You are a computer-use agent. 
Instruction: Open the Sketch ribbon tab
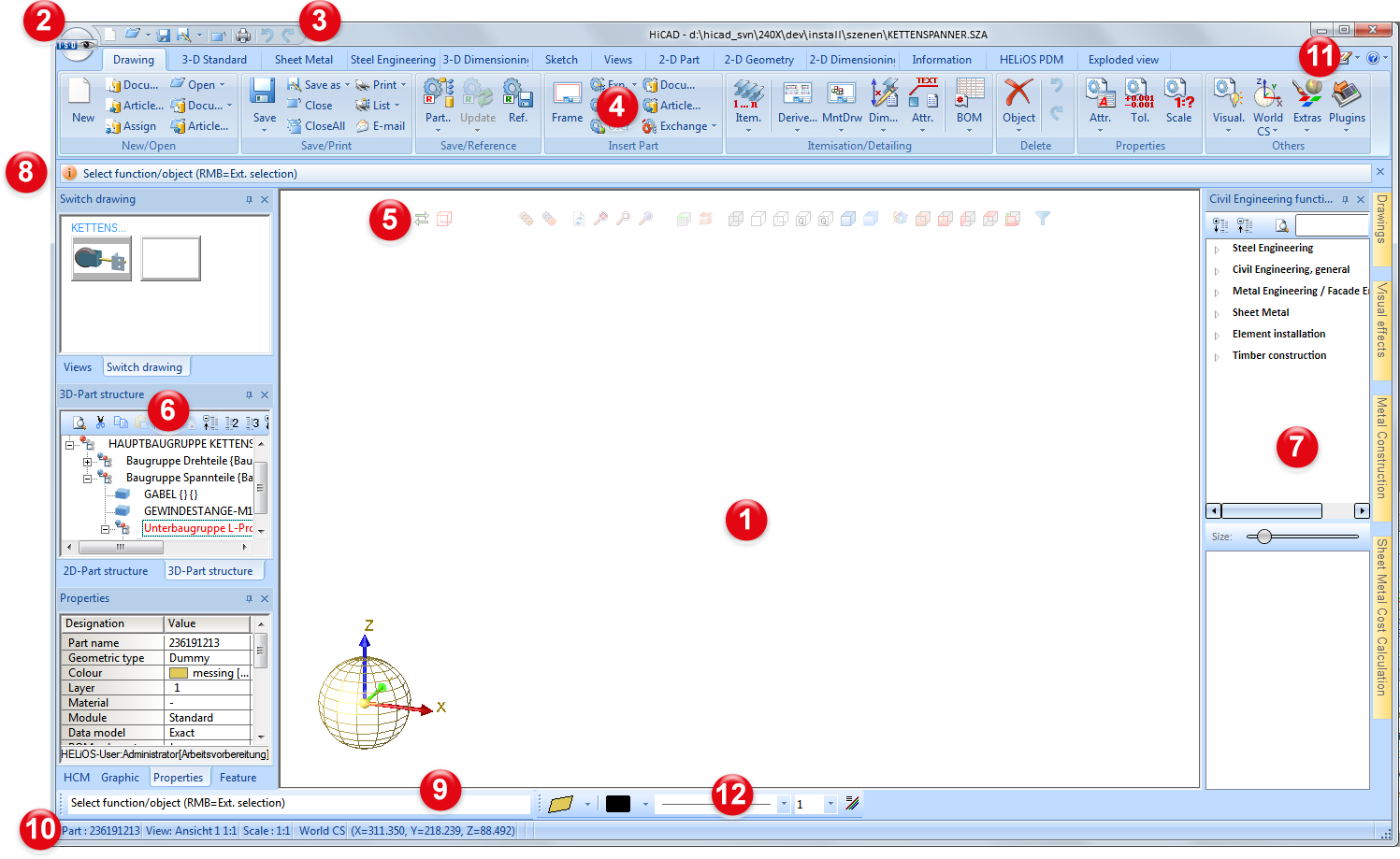tap(561, 60)
